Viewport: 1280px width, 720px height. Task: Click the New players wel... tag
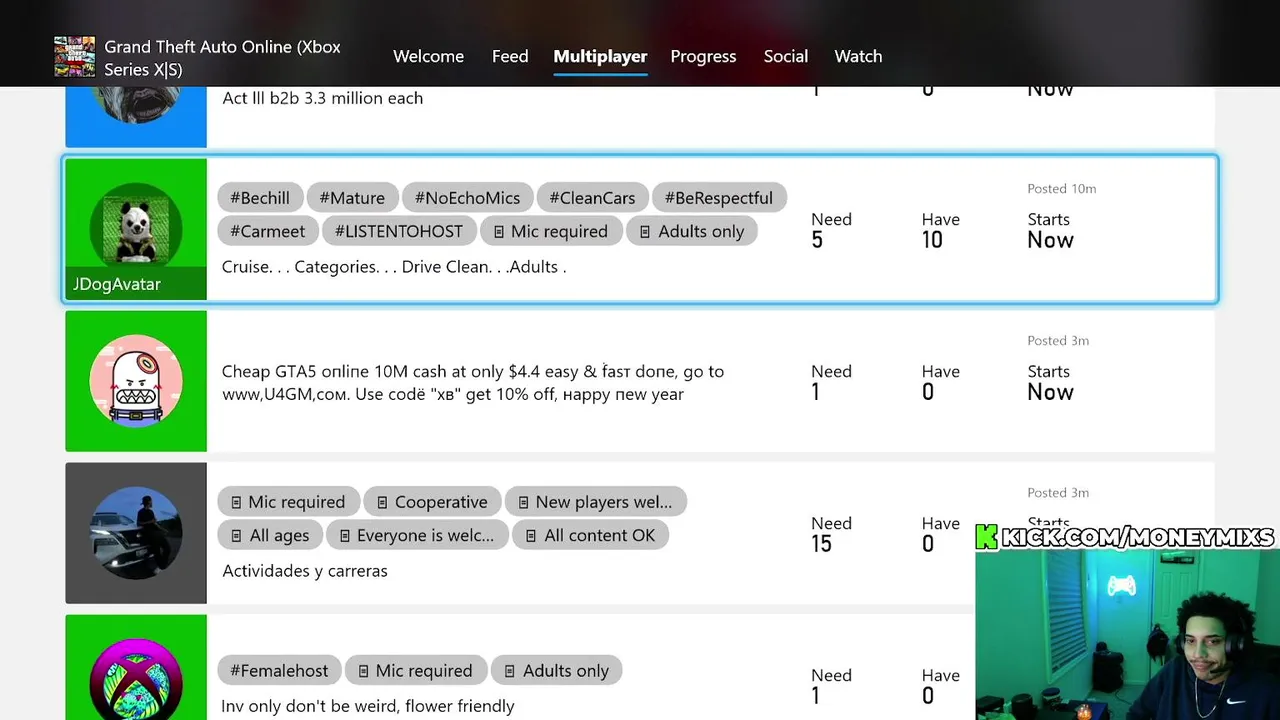tap(595, 502)
